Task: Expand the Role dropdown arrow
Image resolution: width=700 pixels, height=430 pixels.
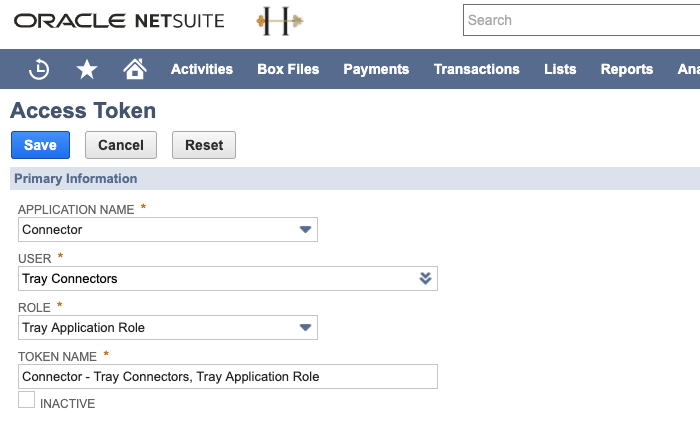Action: 305,328
